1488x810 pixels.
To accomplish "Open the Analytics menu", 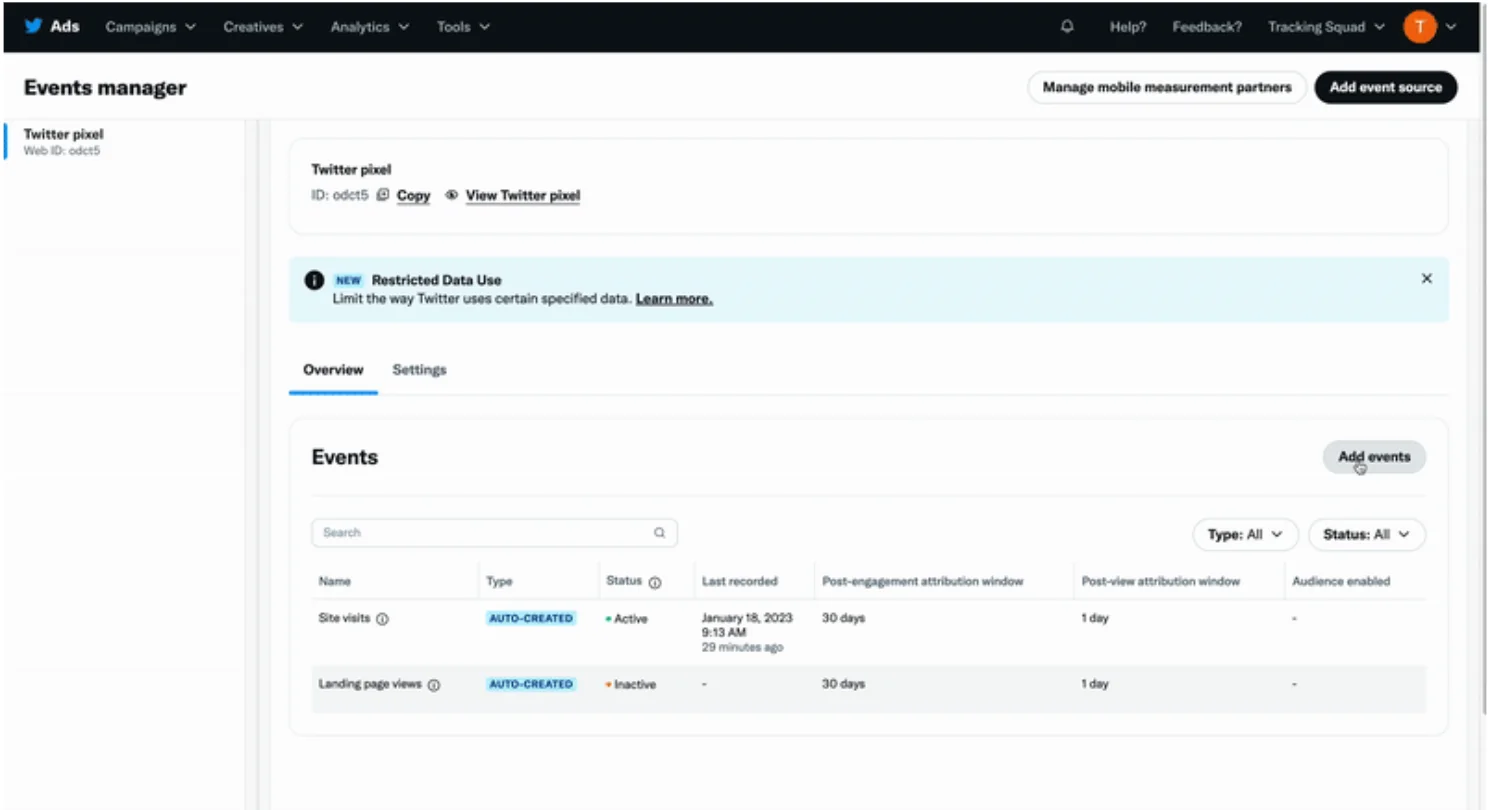I will (370, 27).
